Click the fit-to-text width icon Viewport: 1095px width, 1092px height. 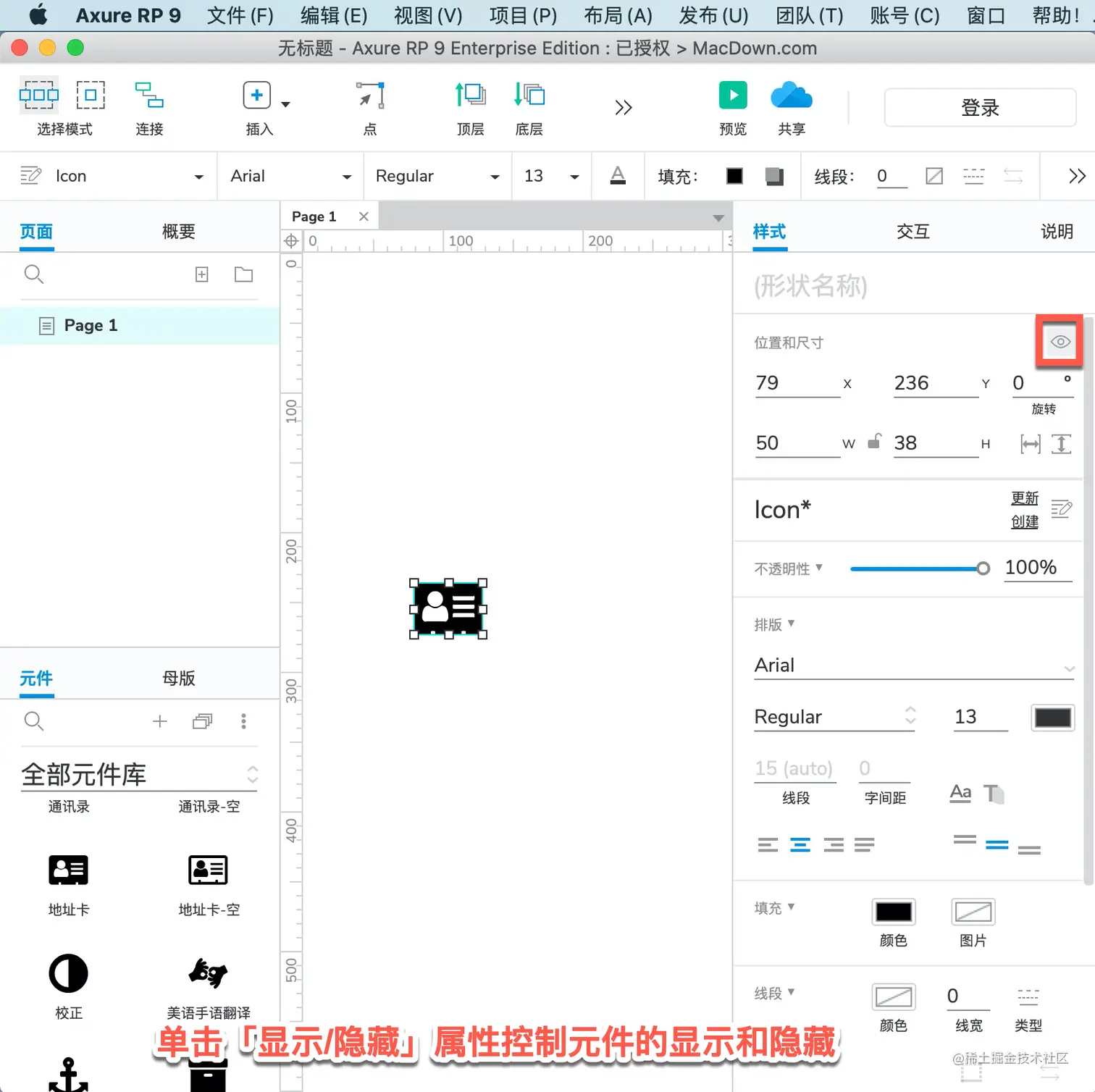pyautogui.click(x=1030, y=444)
